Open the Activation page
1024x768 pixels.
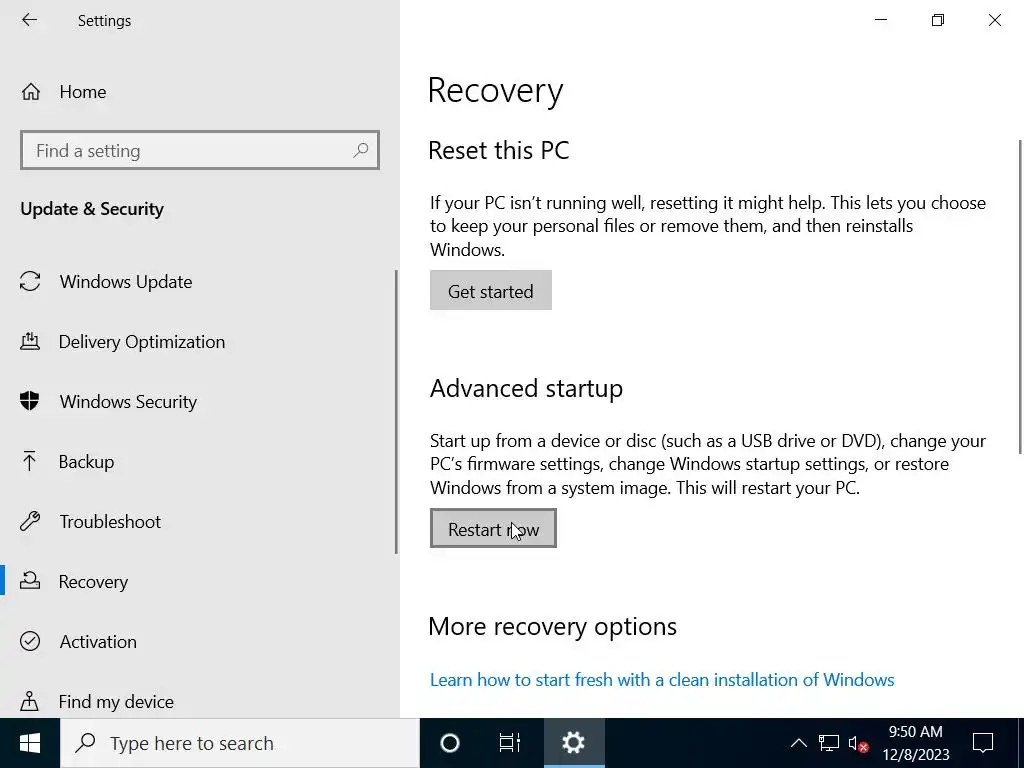(x=200, y=641)
